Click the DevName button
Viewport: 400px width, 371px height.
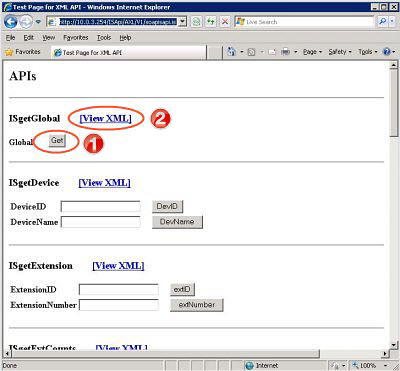(177, 222)
